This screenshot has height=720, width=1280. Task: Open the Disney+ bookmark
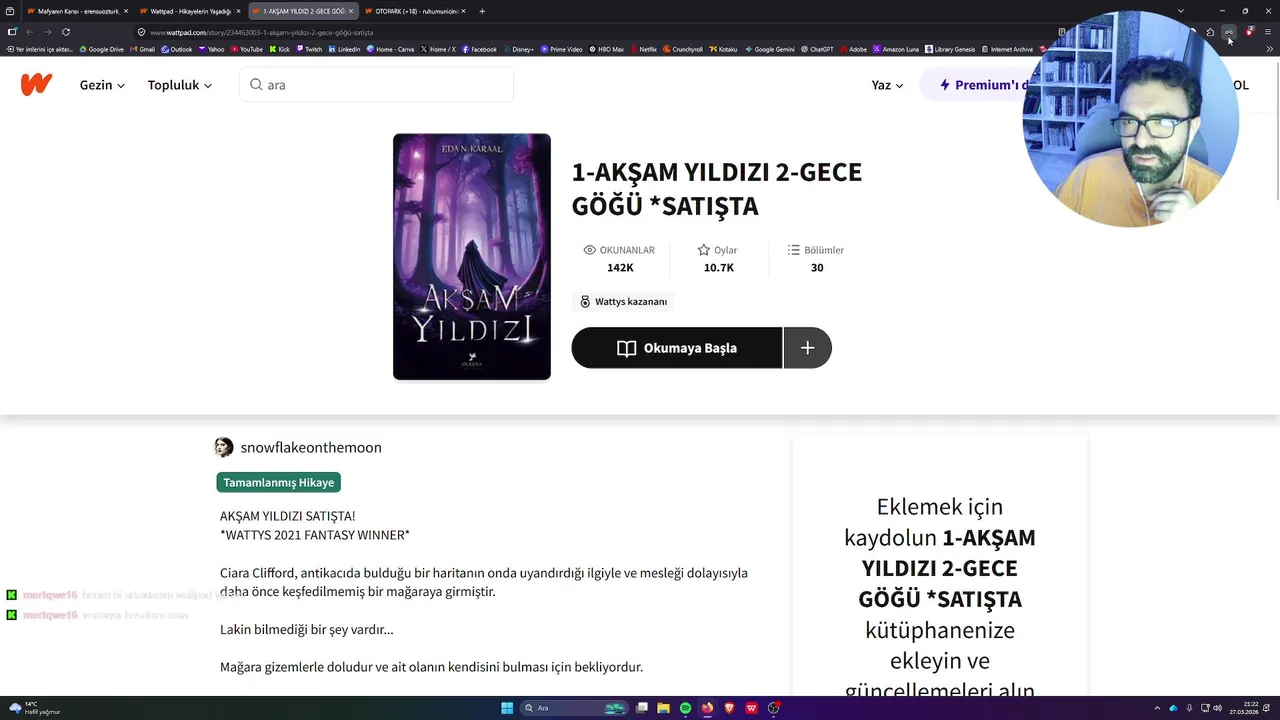(x=519, y=49)
